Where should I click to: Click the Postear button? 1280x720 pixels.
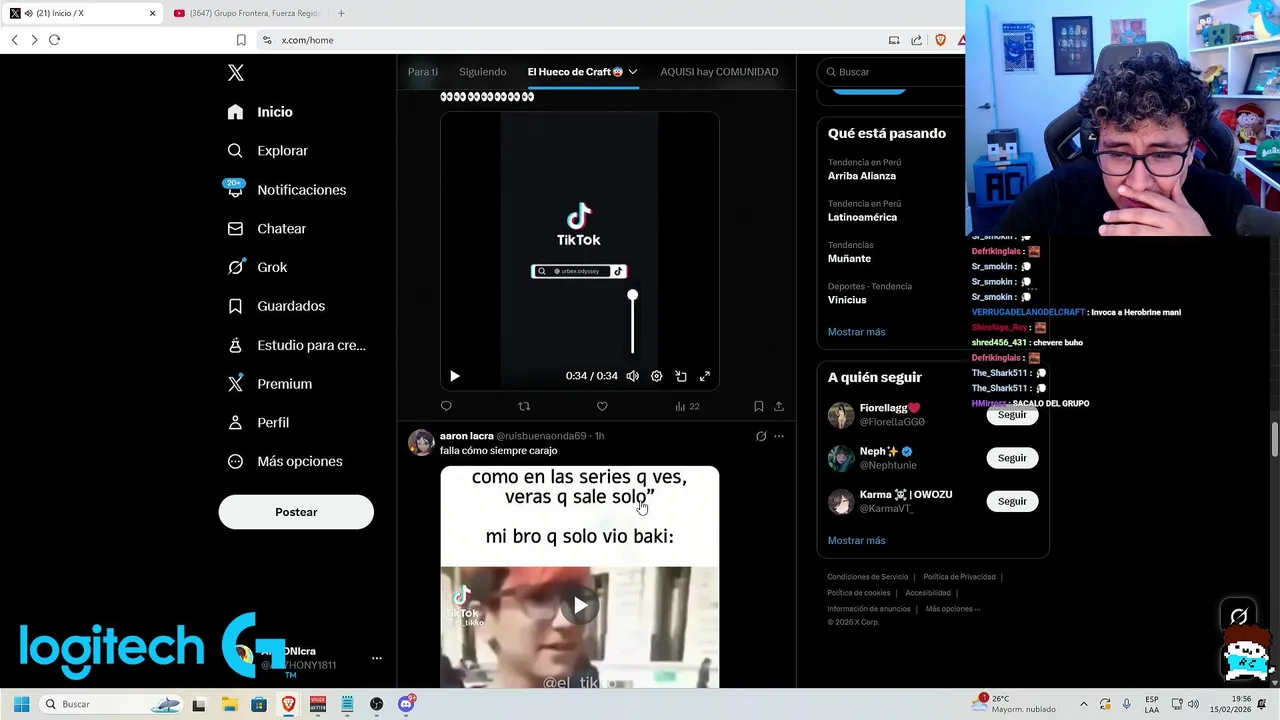(x=296, y=512)
